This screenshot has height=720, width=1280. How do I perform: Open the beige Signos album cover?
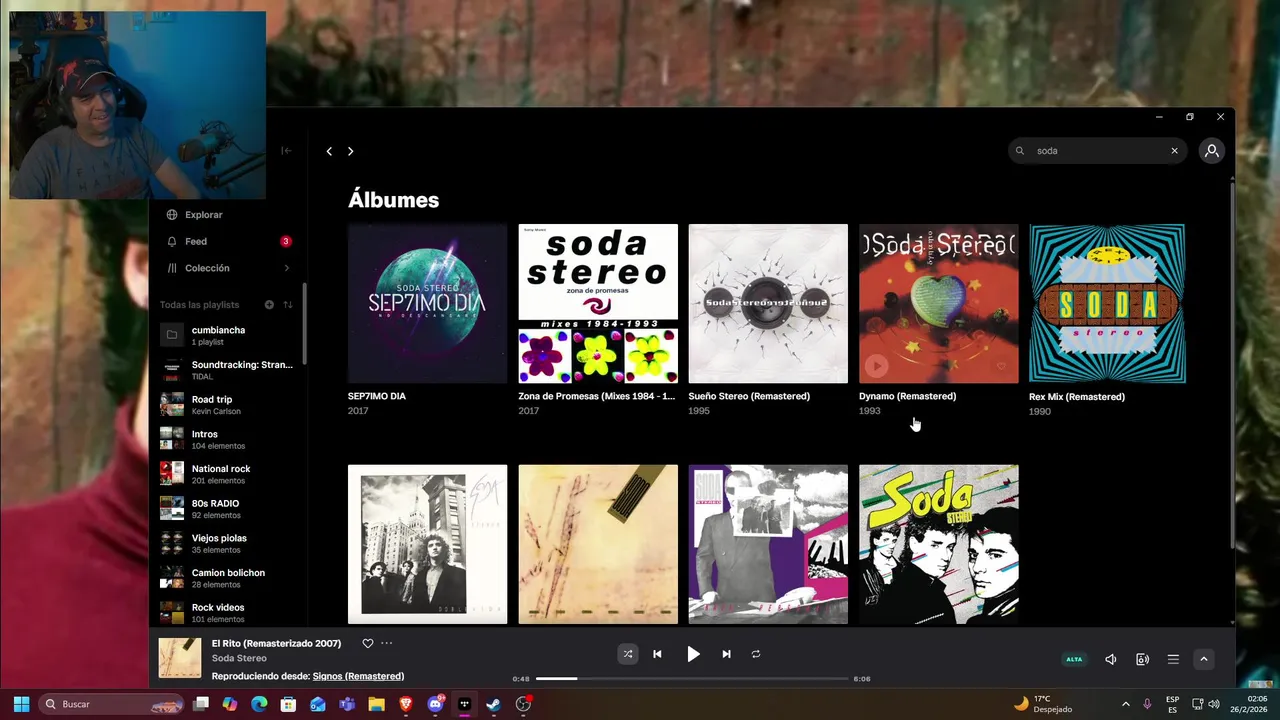tap(598, 544)
